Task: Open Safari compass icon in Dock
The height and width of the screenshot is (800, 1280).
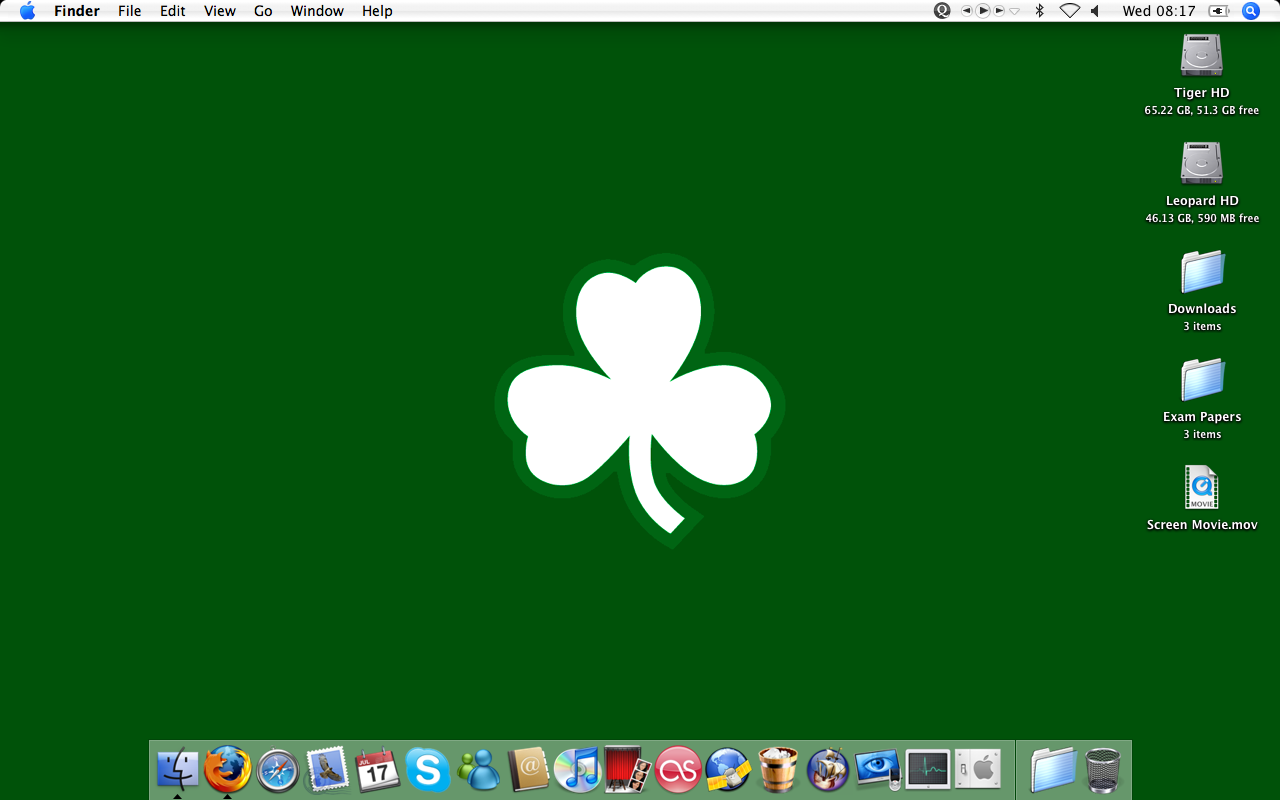Action: (x=278, y=770)
